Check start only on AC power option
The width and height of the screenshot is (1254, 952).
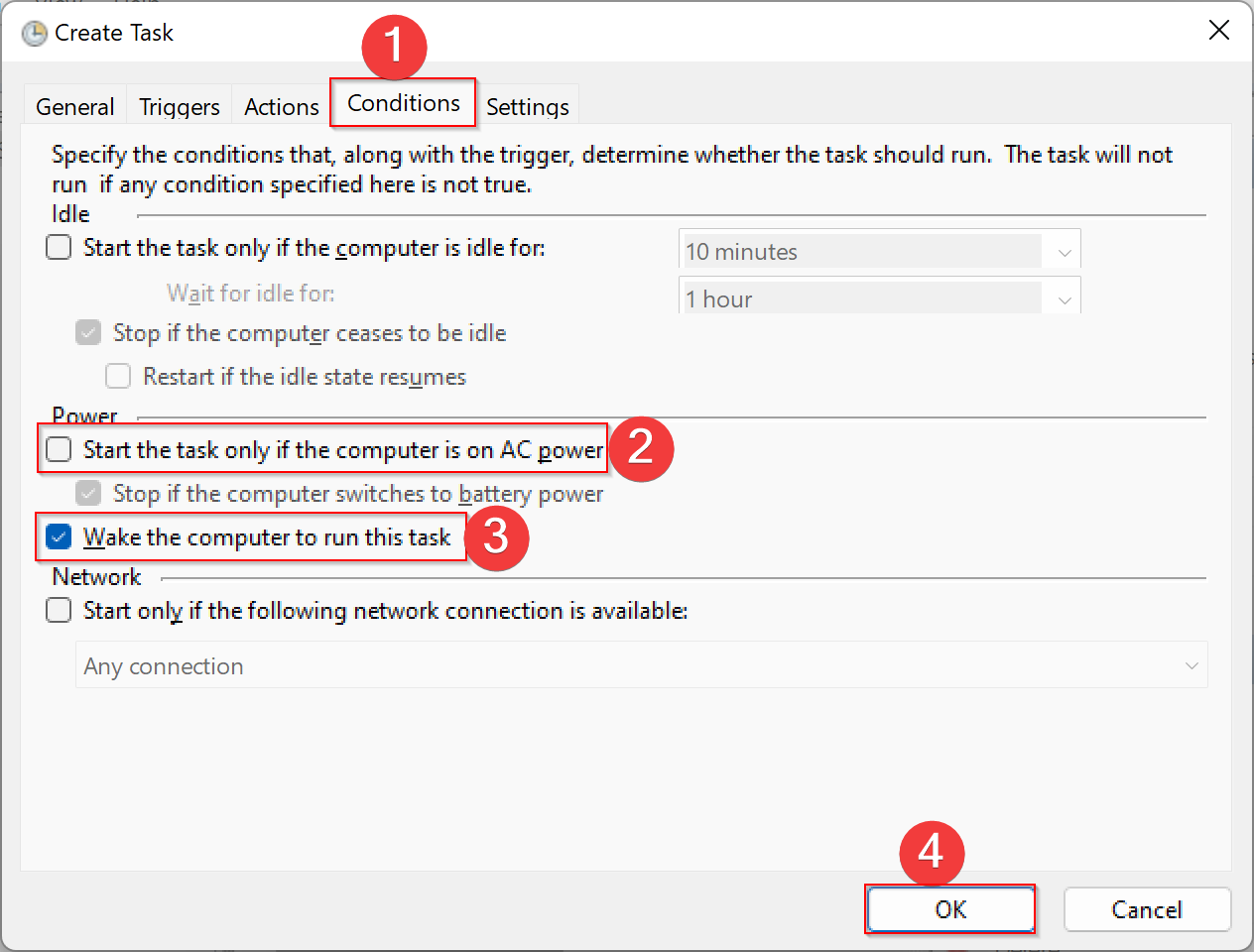click(59, 449)
